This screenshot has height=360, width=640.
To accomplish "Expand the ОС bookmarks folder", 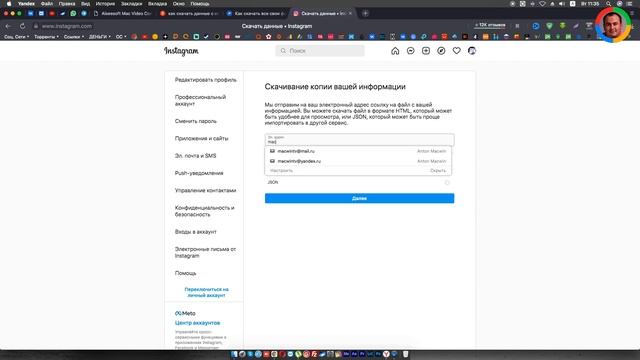I will pos(121,37).
